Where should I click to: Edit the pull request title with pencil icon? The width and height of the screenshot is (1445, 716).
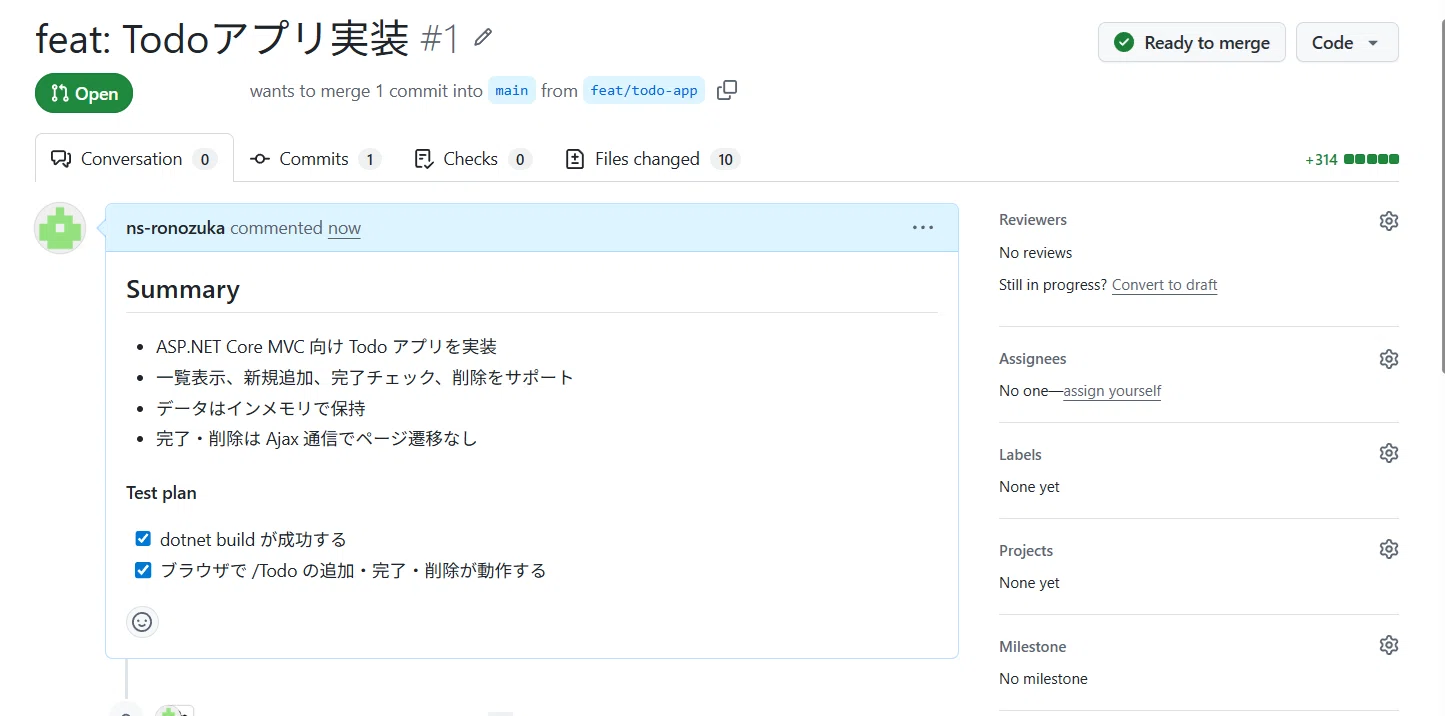(484, 38)
